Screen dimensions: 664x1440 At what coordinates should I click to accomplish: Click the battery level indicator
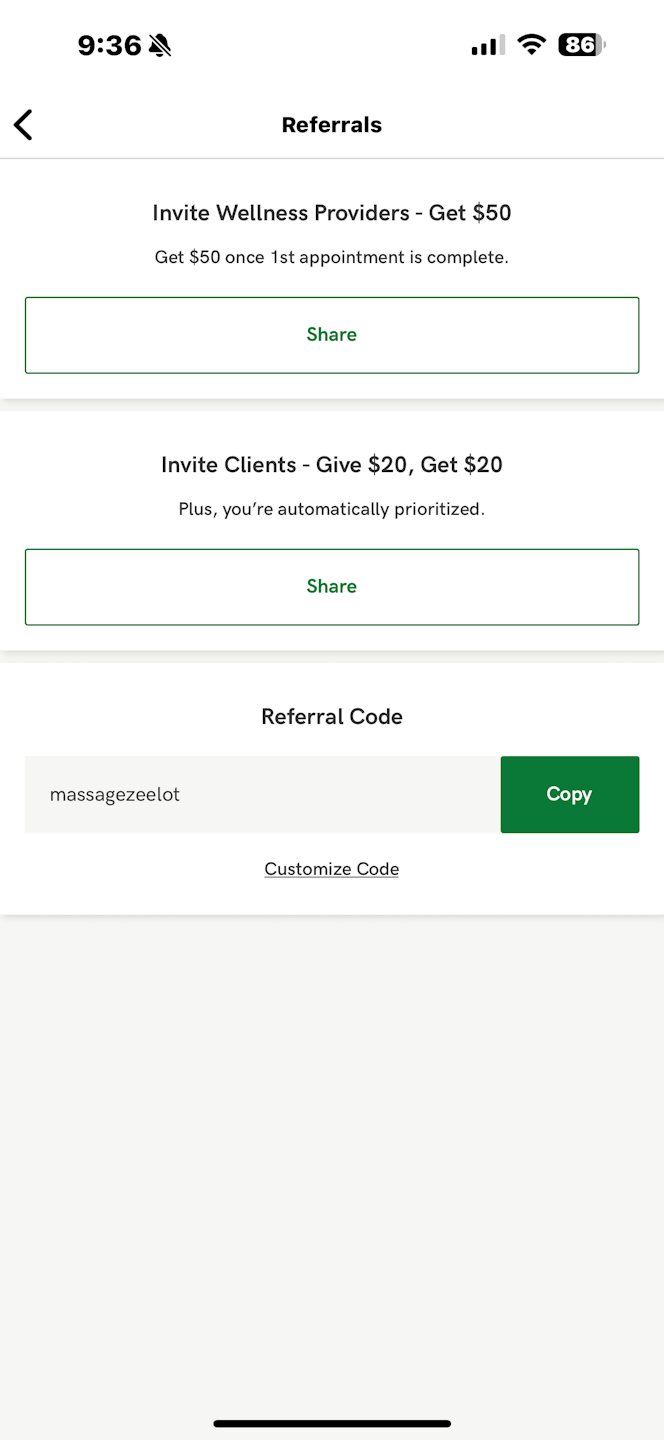(581, 45)
